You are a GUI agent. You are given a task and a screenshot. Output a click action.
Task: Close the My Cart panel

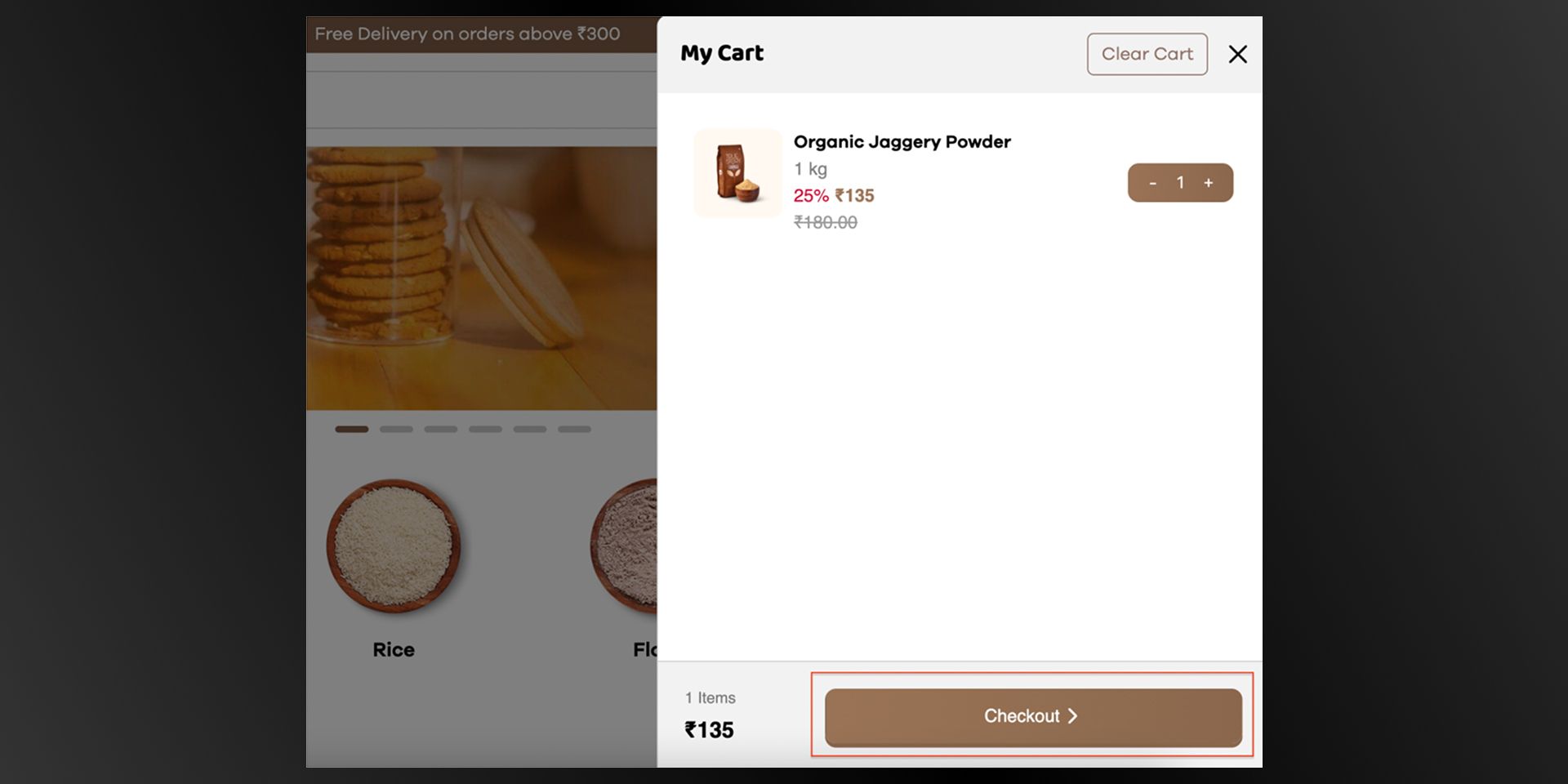[1237, 54]
